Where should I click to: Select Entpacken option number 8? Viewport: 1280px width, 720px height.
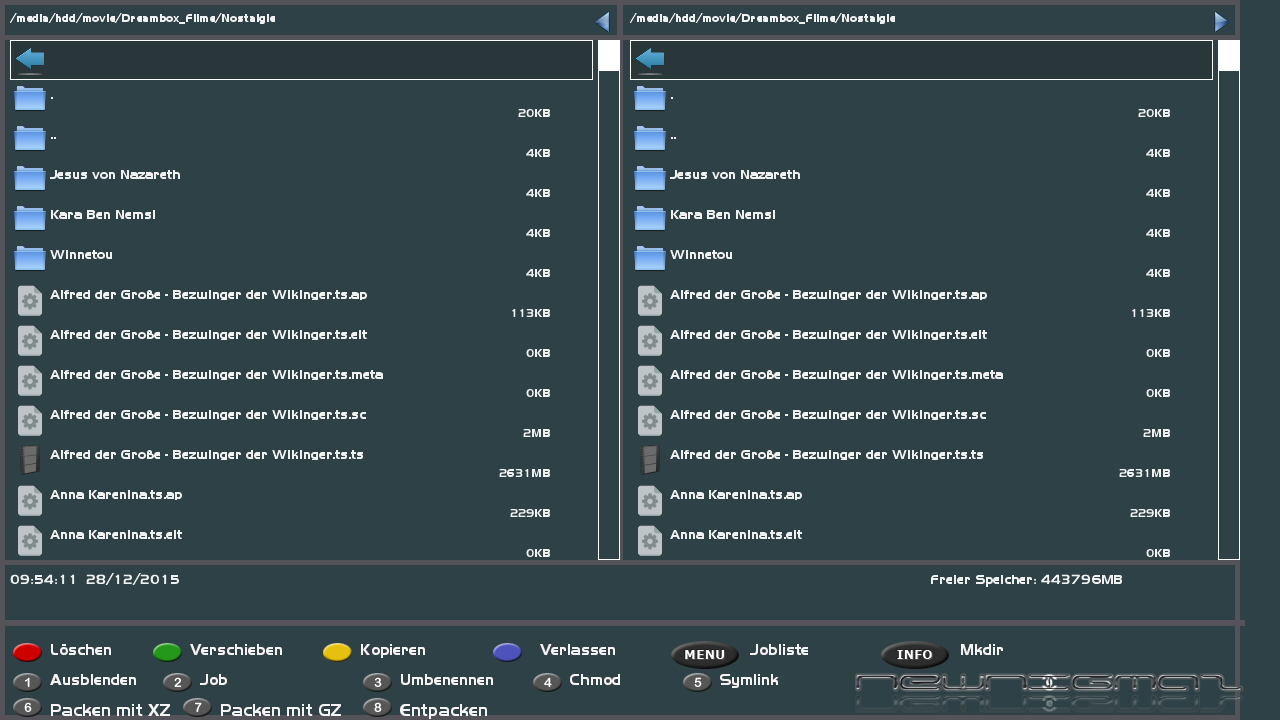pyautogui.click(x=377, y=708)
